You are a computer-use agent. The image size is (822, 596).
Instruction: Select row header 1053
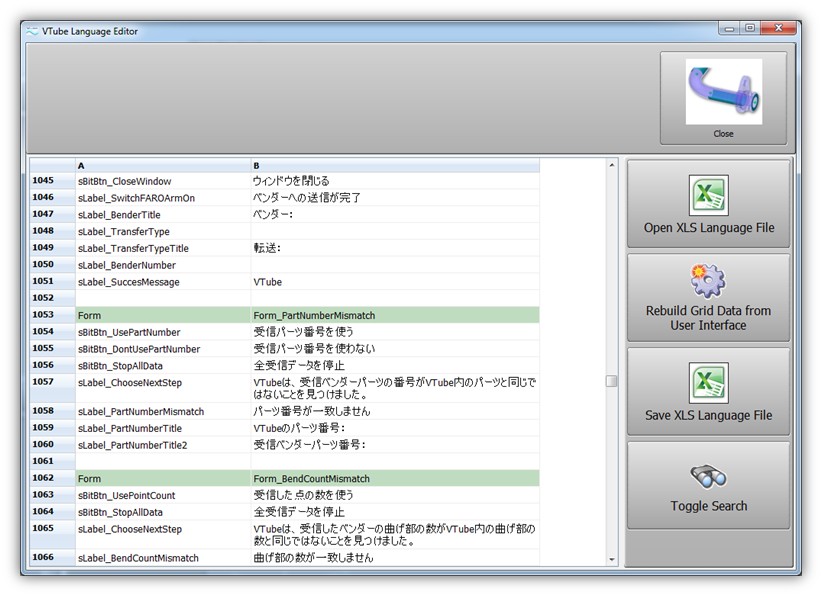pyautogui.click(x=52, y=315)
